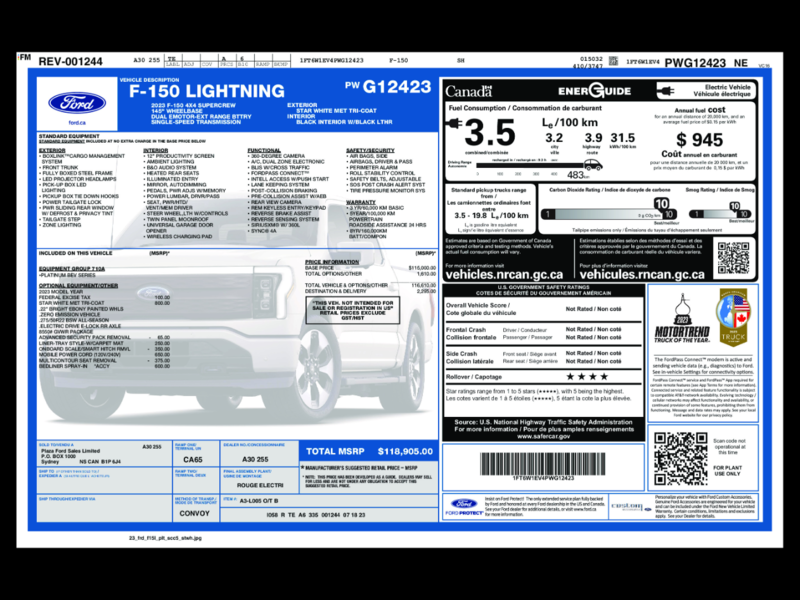Click the TOTAL MSRP $118,905.00 box
This screenshot has width=800, height=600.
(x=369, y=452)
